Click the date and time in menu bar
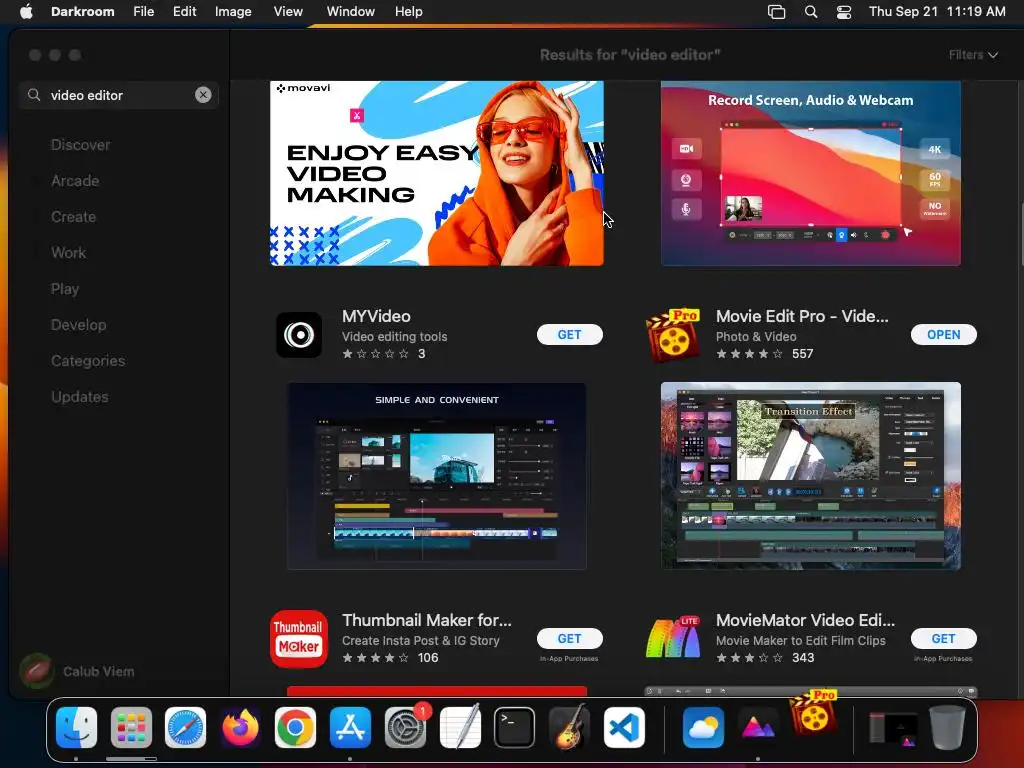This screenshot has height=768, width=1024. [937, 12]
